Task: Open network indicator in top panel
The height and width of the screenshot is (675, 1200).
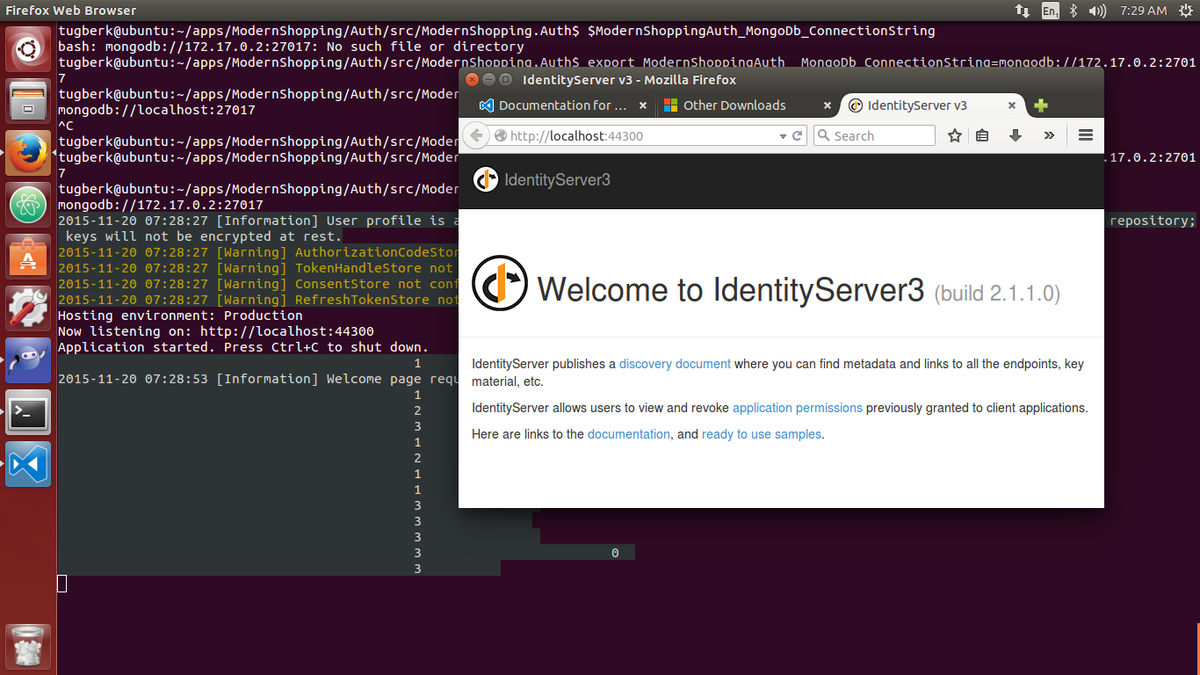Action: pyautogui.click(x=1022, y=11)
